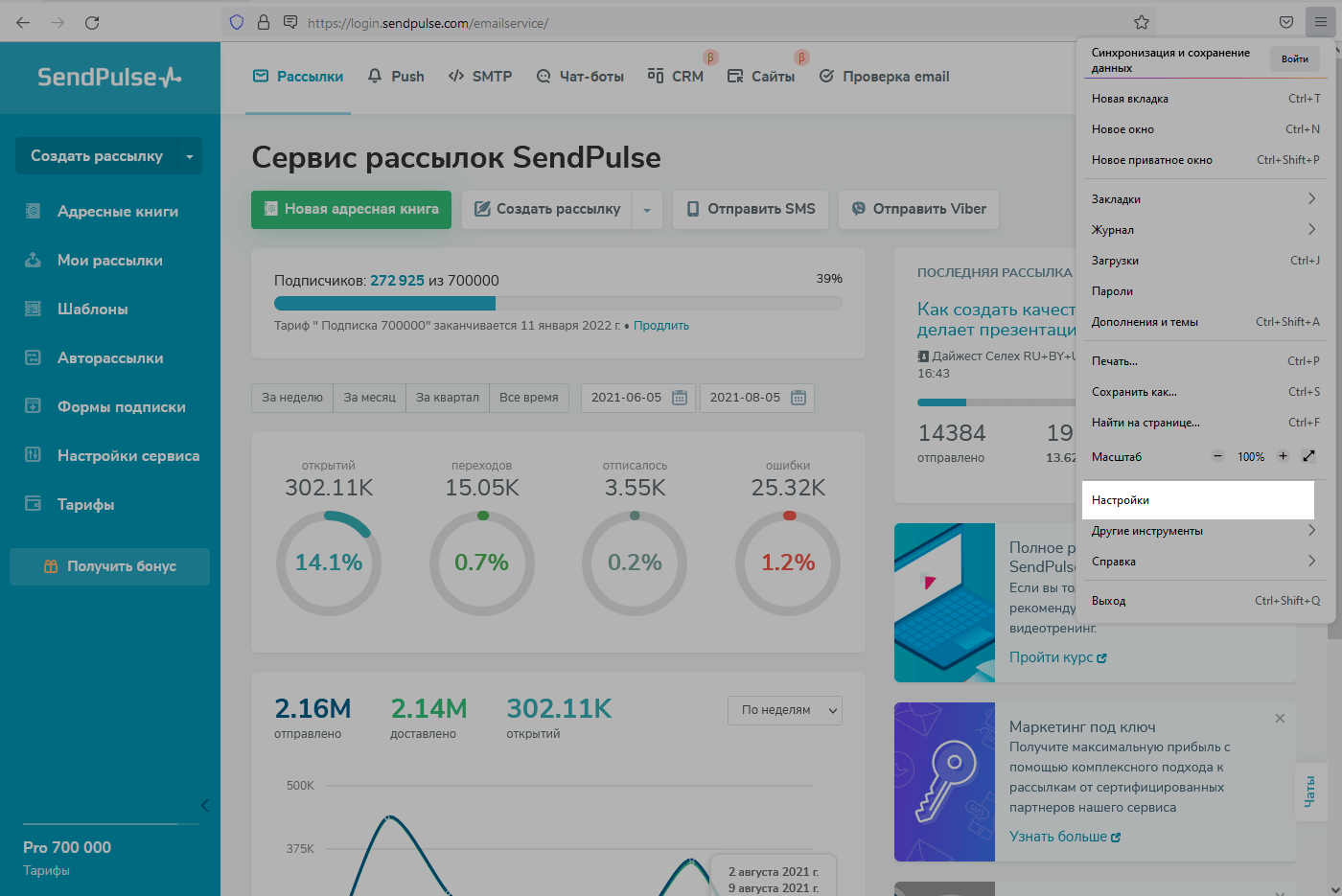Switch to the Рассылки tab
This screenshot has width=1342, height=896.
tap(298, 77)
